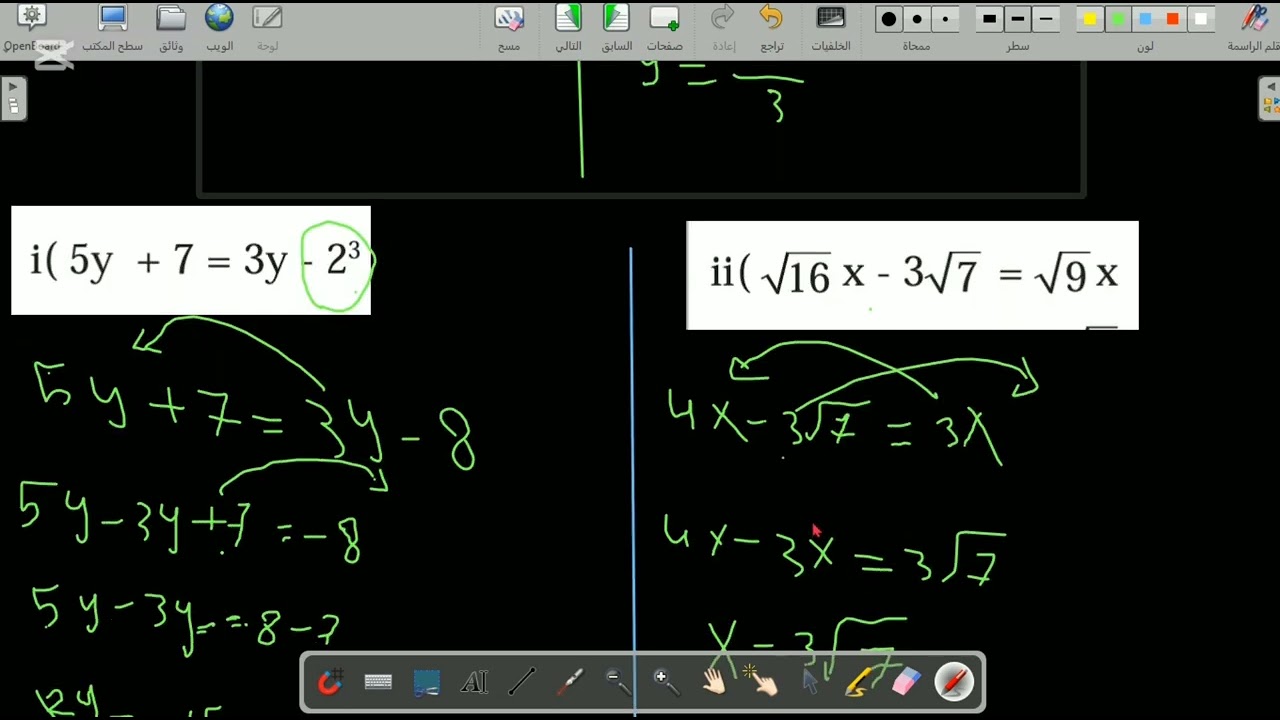Select the medium line width
This screenshot has width=1280, height=720.
[1018, 19]
